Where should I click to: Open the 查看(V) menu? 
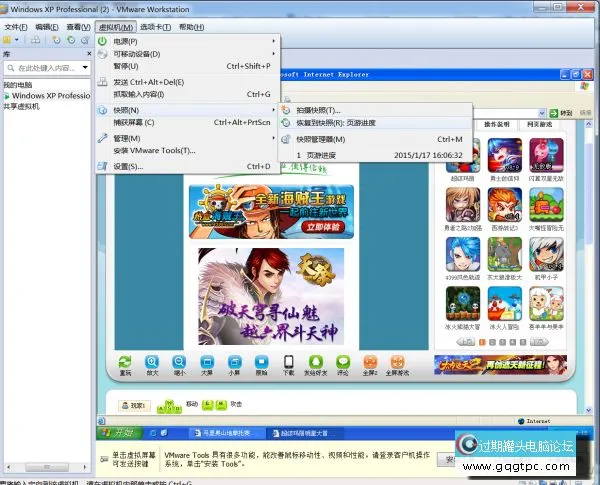78,27
